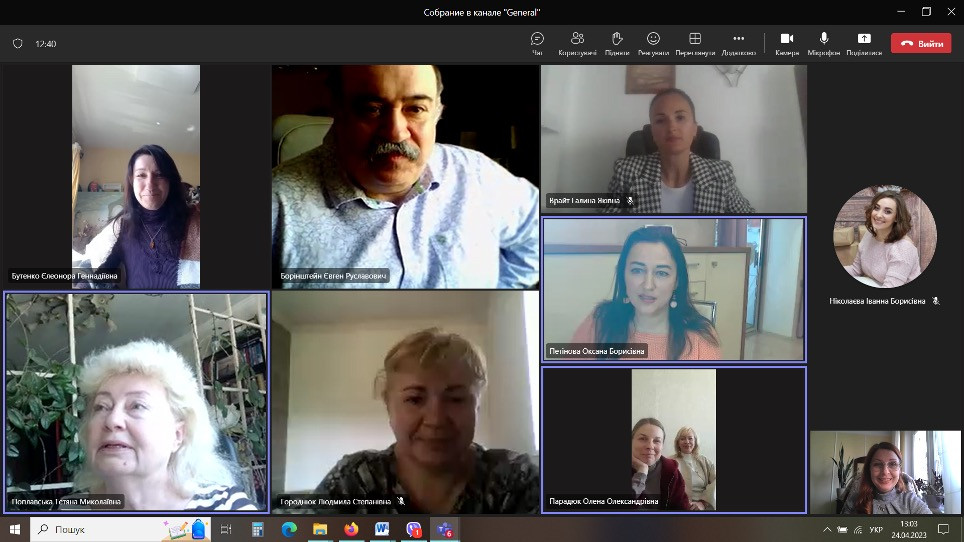The height and width of the screenshot is (542, 964).
Task: Show the participants list
Action: tap(577, 44)
